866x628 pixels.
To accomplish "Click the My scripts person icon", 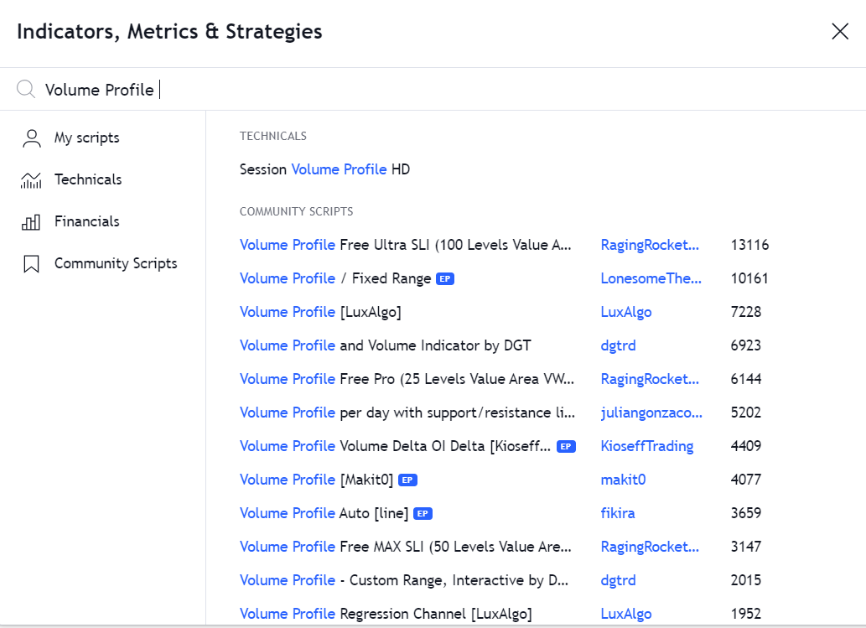I will click(31, 138).
